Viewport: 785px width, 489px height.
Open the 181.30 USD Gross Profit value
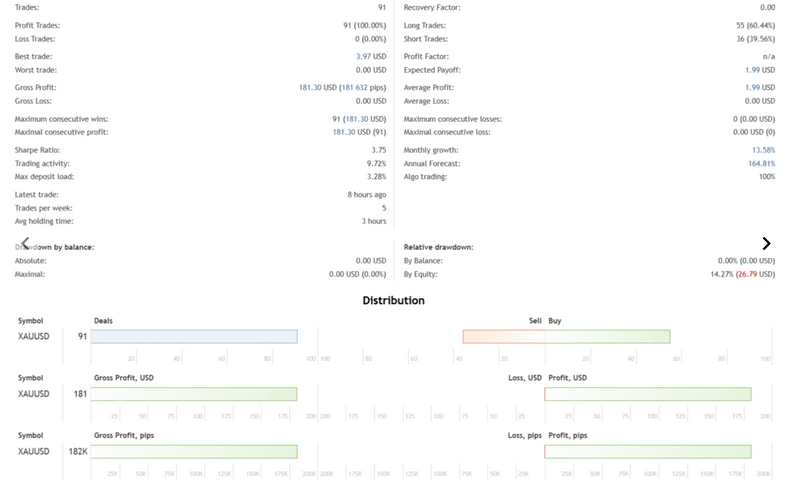pos(310,88)
